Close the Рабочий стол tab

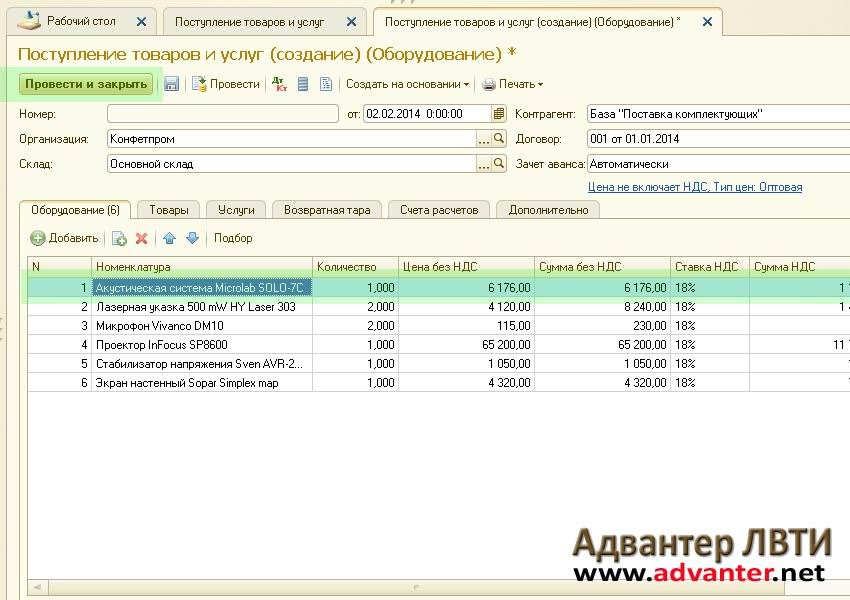coord(141,22)
